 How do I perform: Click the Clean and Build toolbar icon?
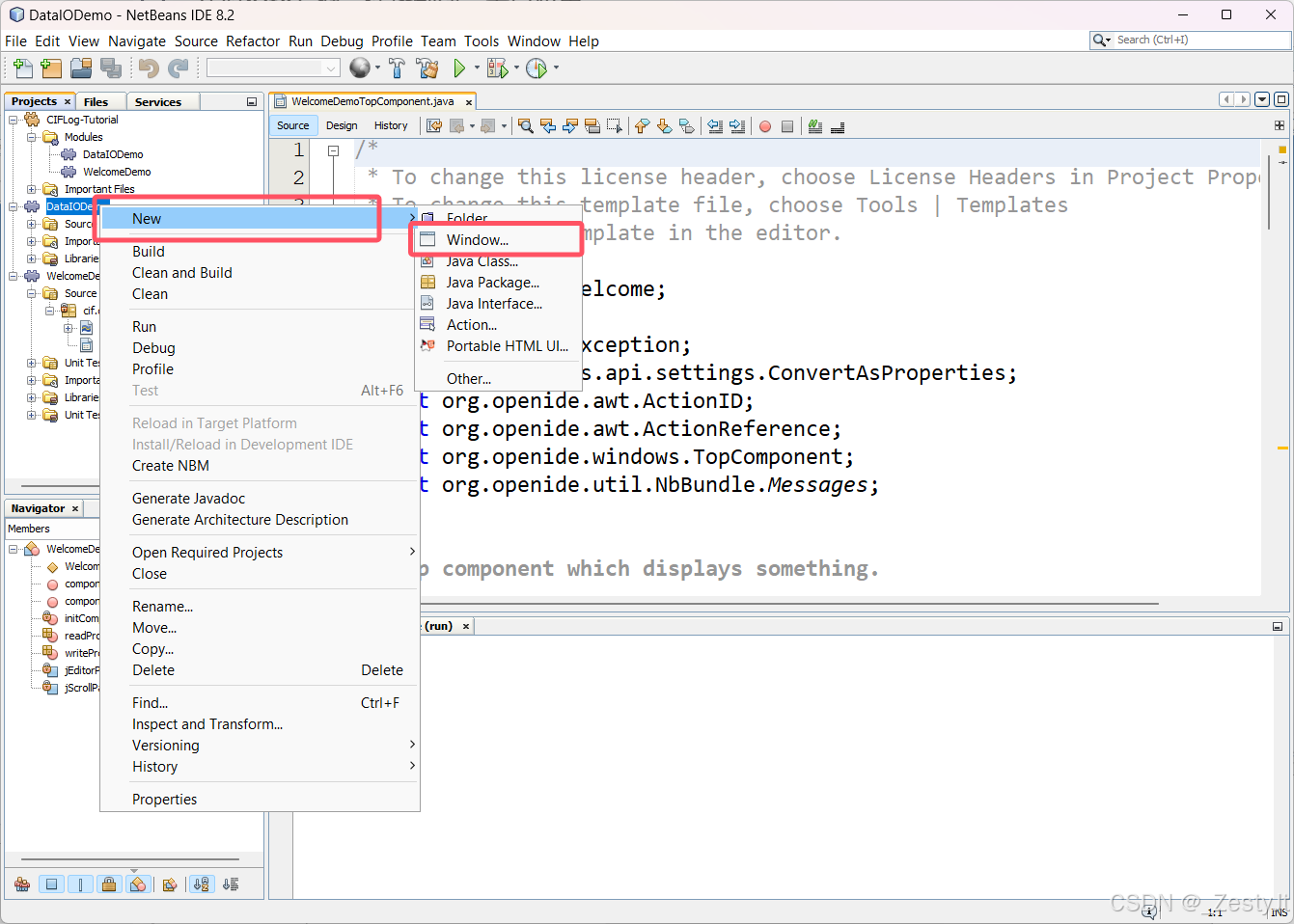(x=427, y=68)
